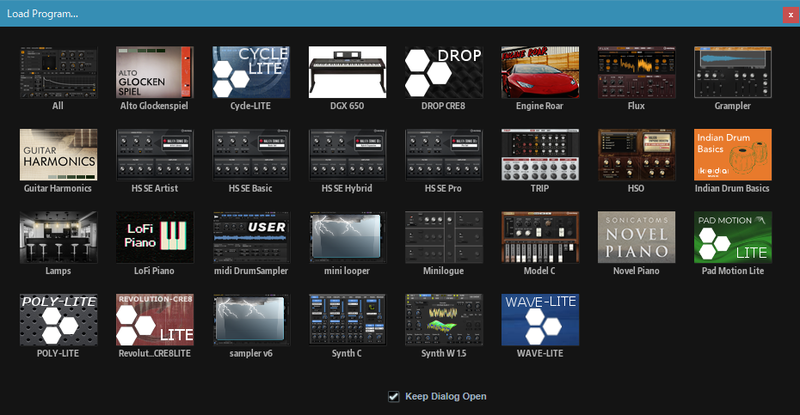Load the Lamps program
This screenshot has height=415, width=800.
(x=58, y=237)
